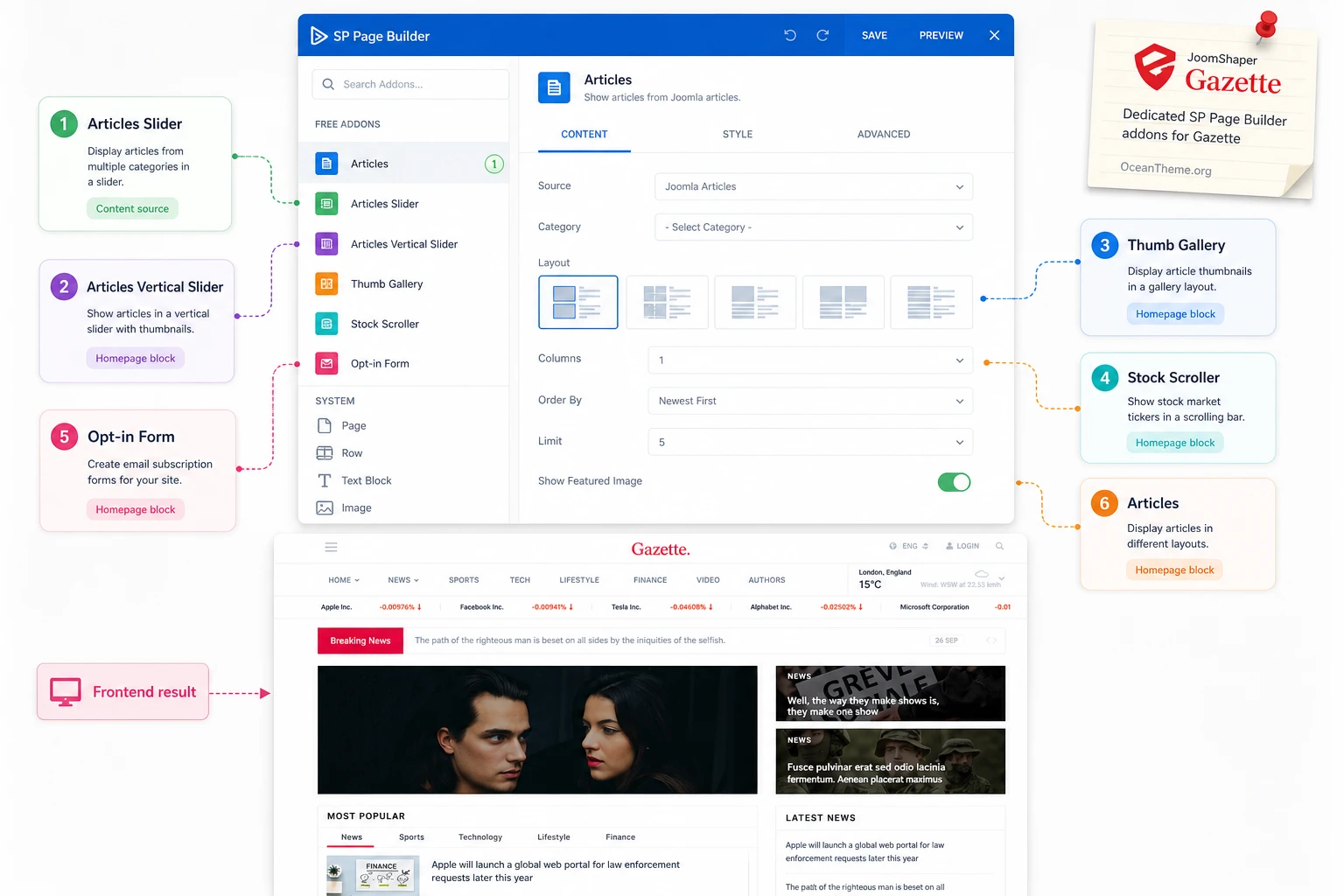Select the pink Opt-in Form envelope icon
This screenshot has height=896, width=1344.
click(x=326, y=363)
